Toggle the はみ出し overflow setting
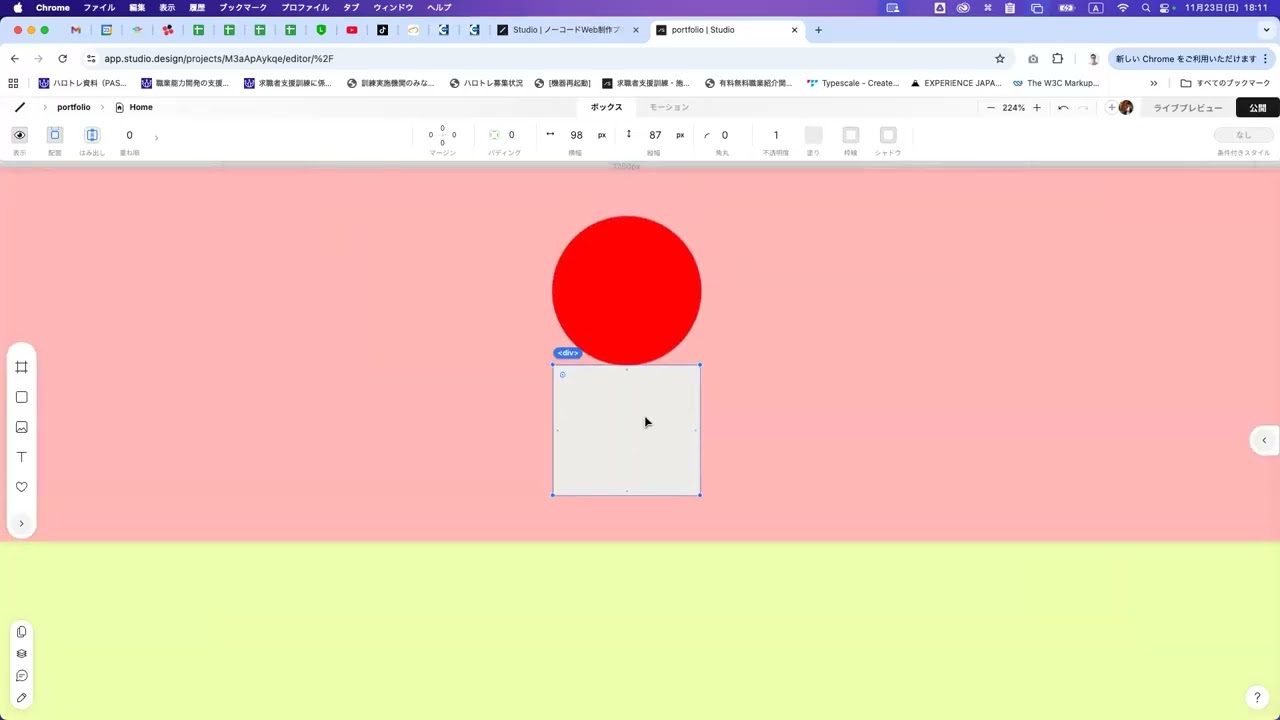The width and height of the screenshot is (1280, 720). pos(92,135)
